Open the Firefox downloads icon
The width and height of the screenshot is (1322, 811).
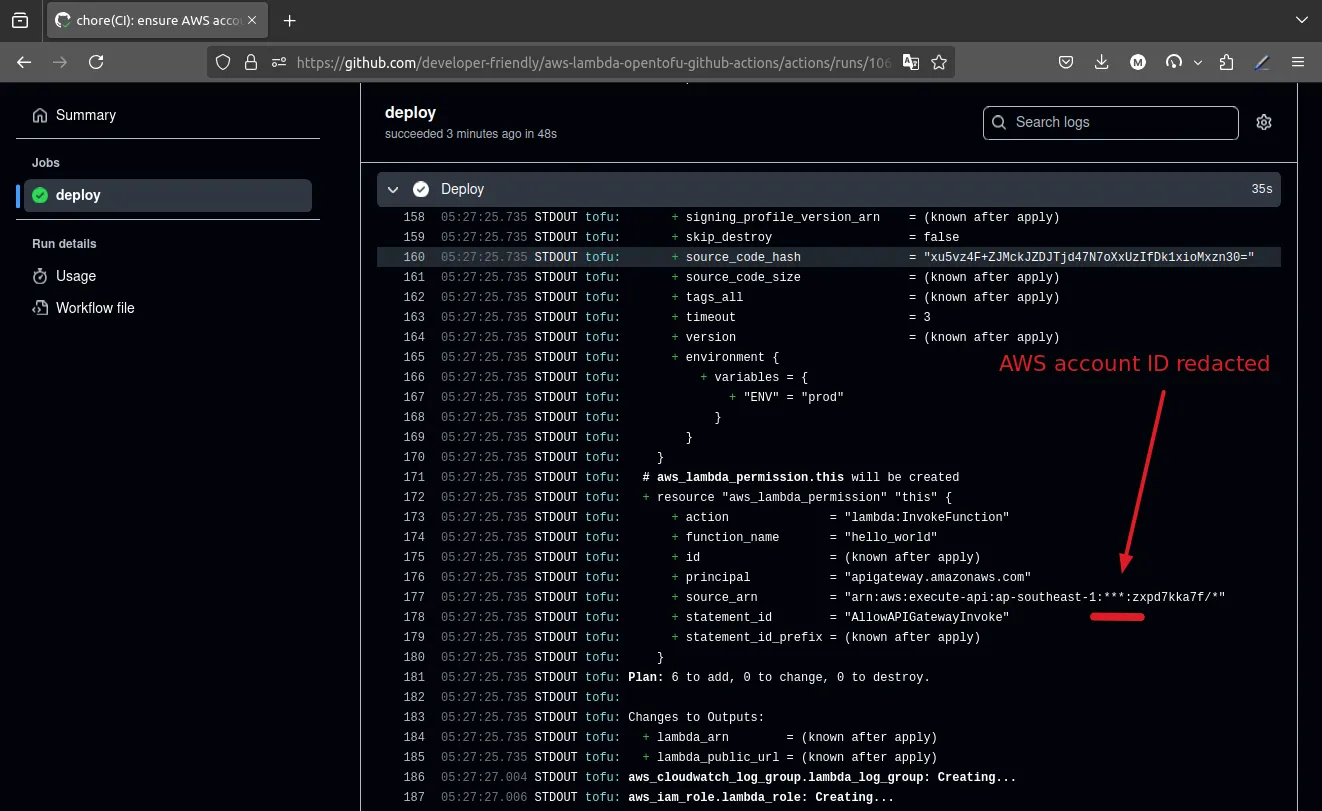point(1101,62)
